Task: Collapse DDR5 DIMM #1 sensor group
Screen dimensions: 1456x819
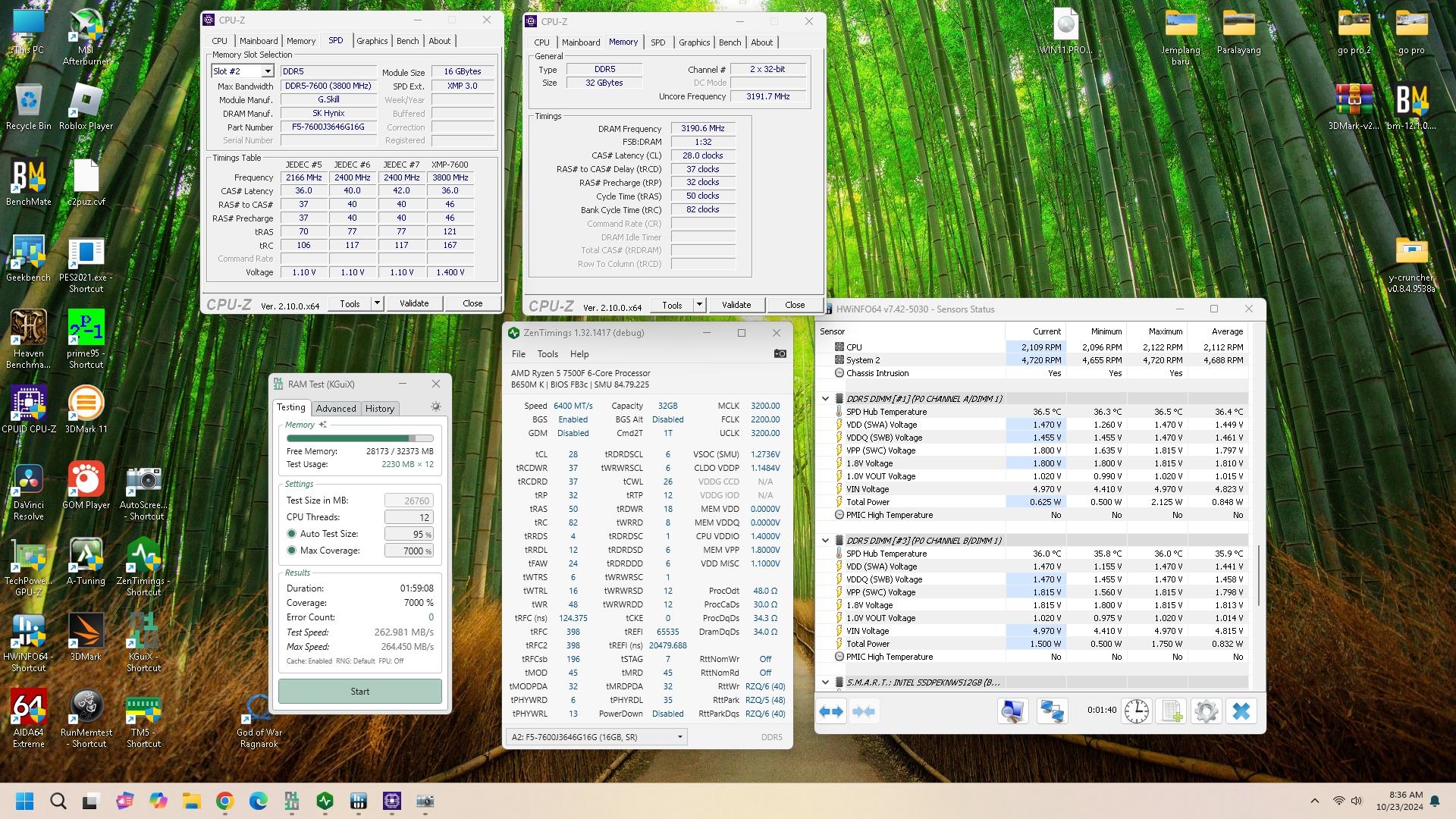Action: 825,398
